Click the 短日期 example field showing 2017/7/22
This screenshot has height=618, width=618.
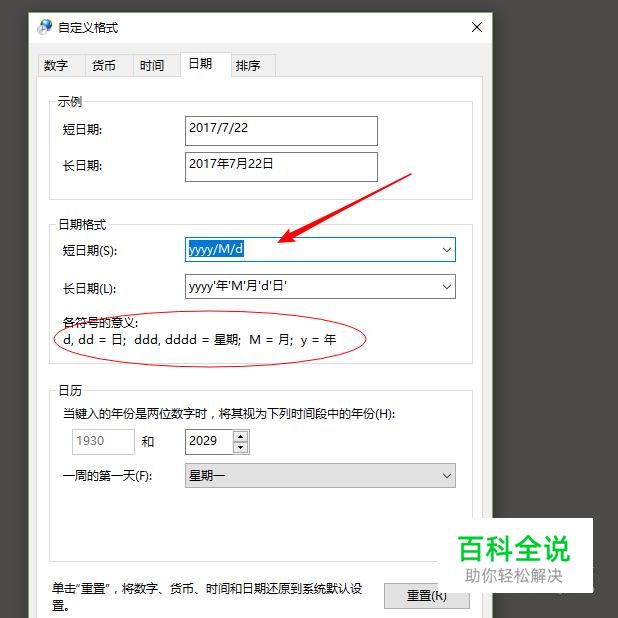tap(281, 130)
